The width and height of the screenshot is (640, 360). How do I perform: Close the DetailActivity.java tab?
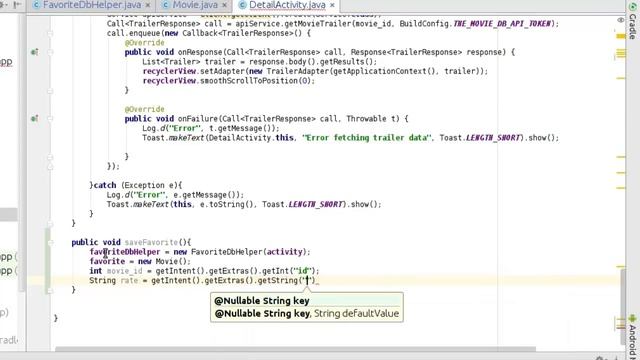332,5
